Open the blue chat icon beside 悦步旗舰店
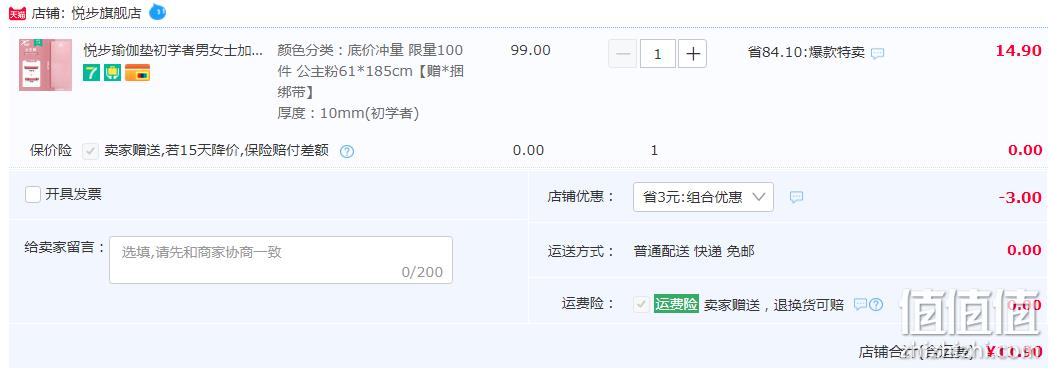Viewport: 1049px width, 368px height. 157,11
